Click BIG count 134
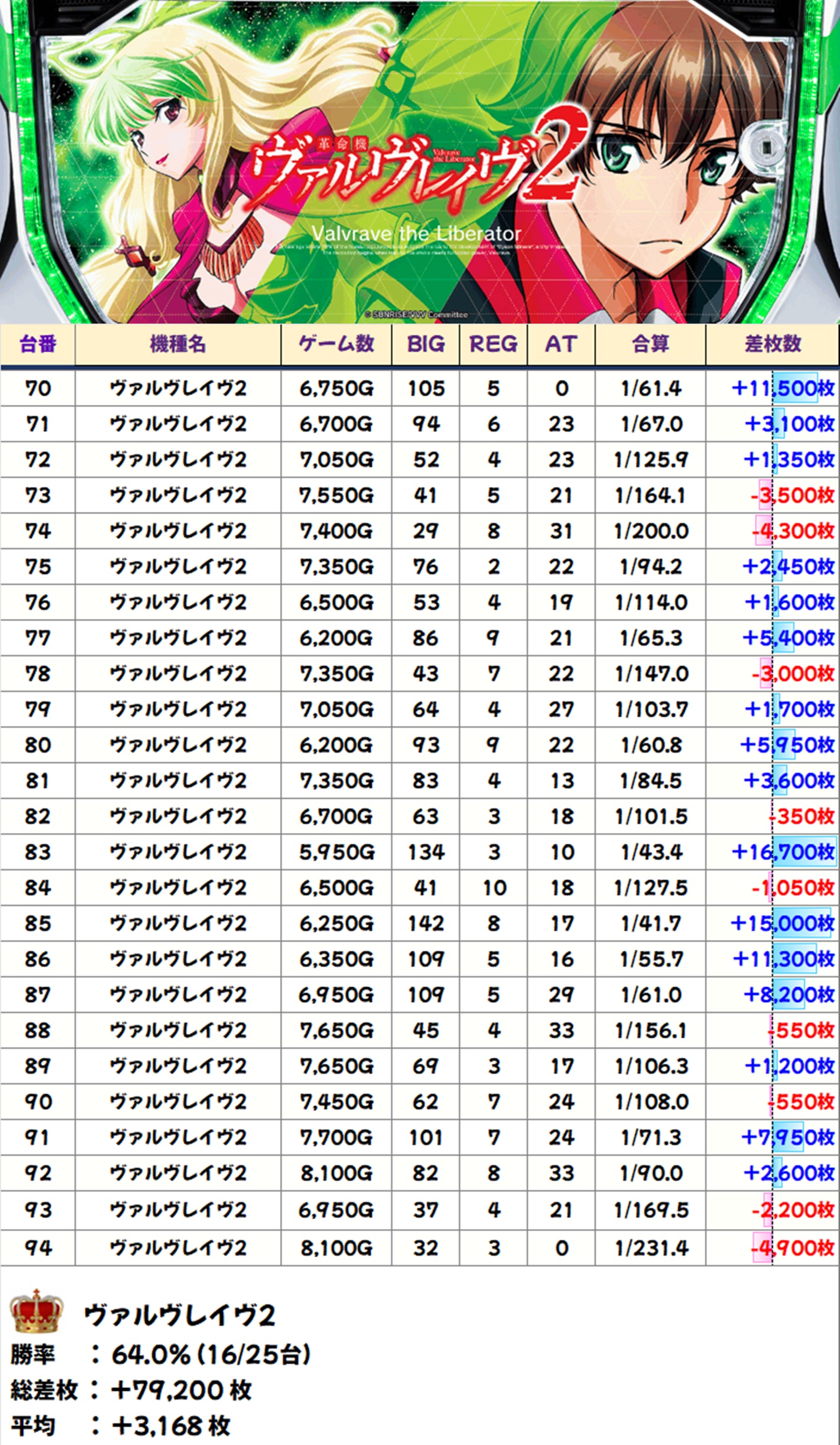Screen dimensions: 840x1445 (x=426, y=852)
